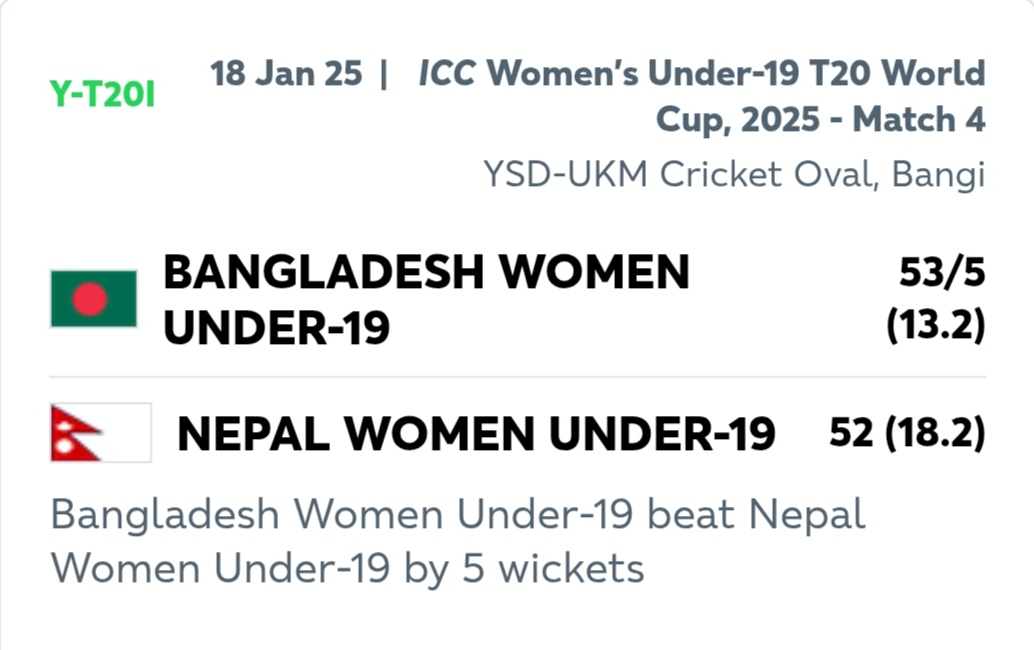Screen dimensions: 1034x650
Task: Select the green Y-T20I format label
Action: click(102, 94)
